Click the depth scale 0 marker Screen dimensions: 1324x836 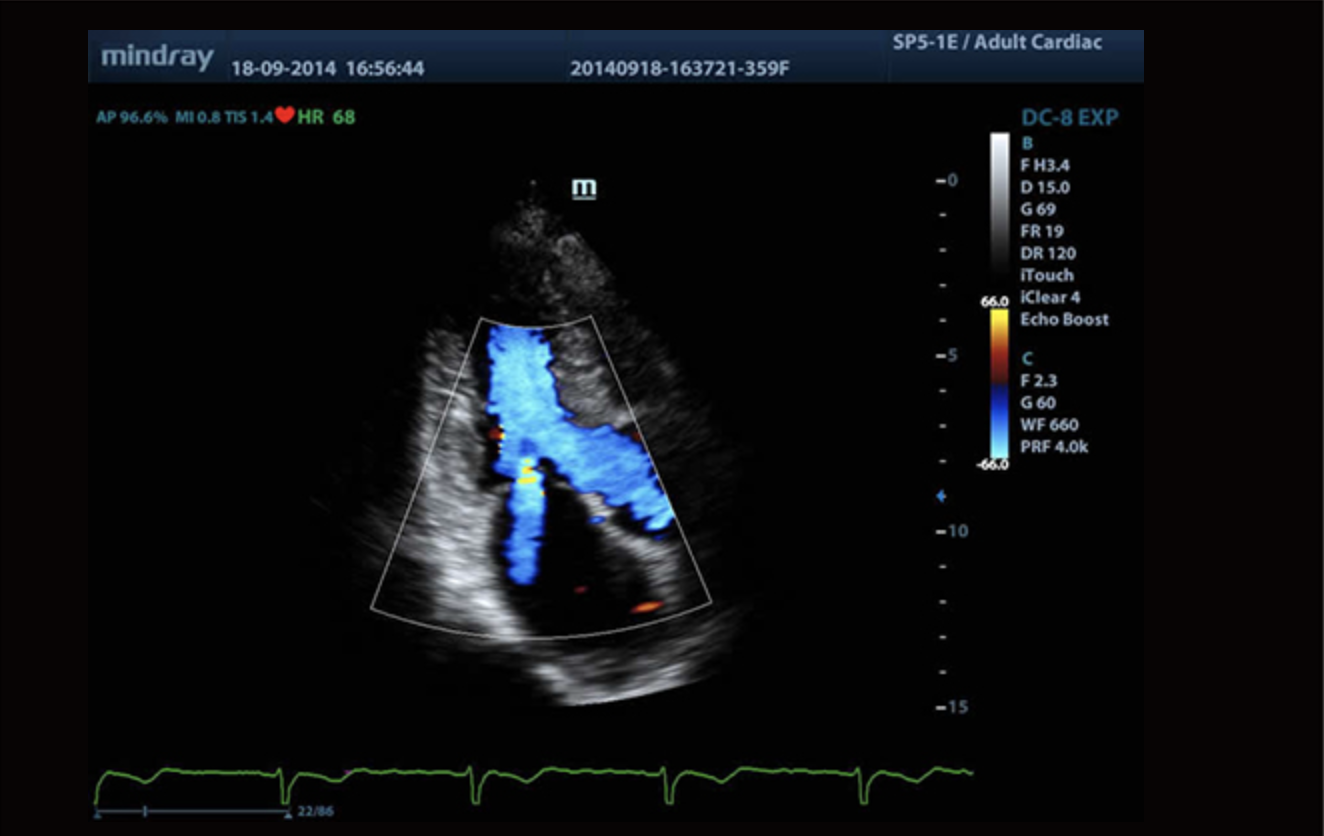947,181
